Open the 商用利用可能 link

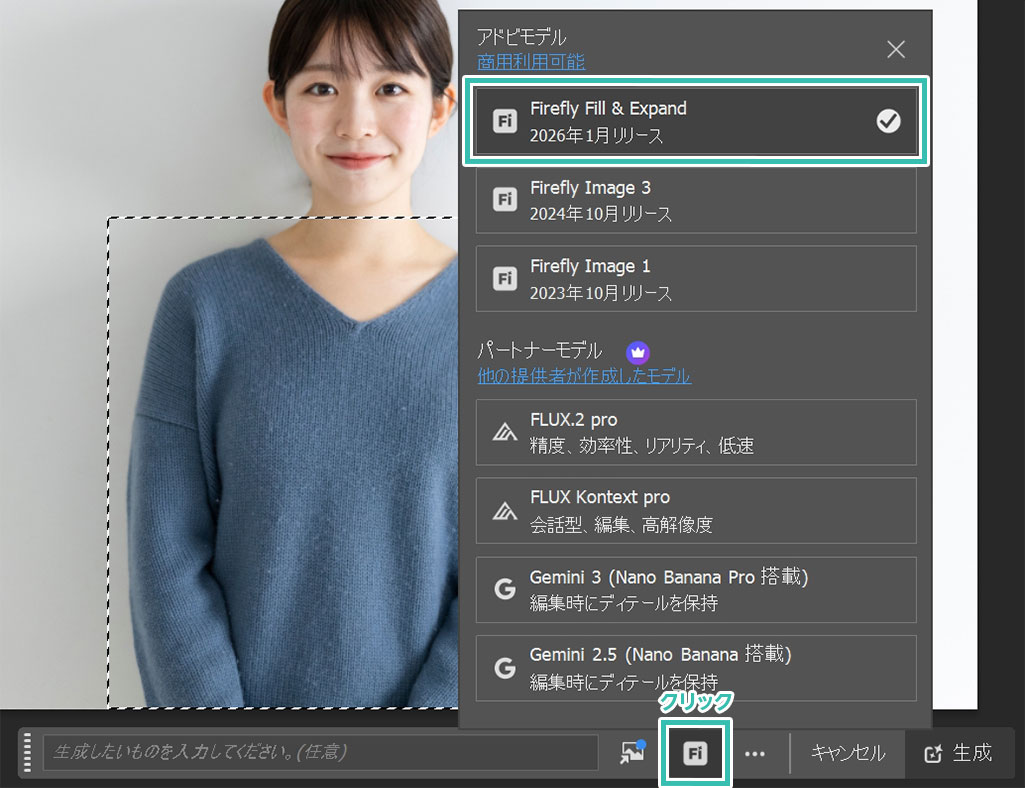(x=531, y=62)
